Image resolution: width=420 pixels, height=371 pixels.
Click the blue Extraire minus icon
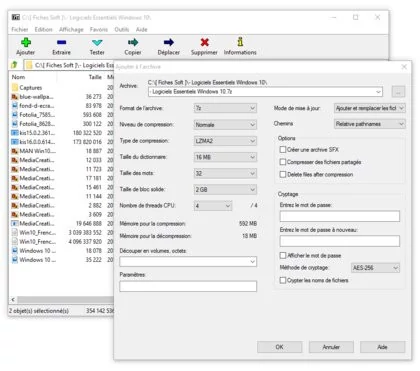pos(61,42)
